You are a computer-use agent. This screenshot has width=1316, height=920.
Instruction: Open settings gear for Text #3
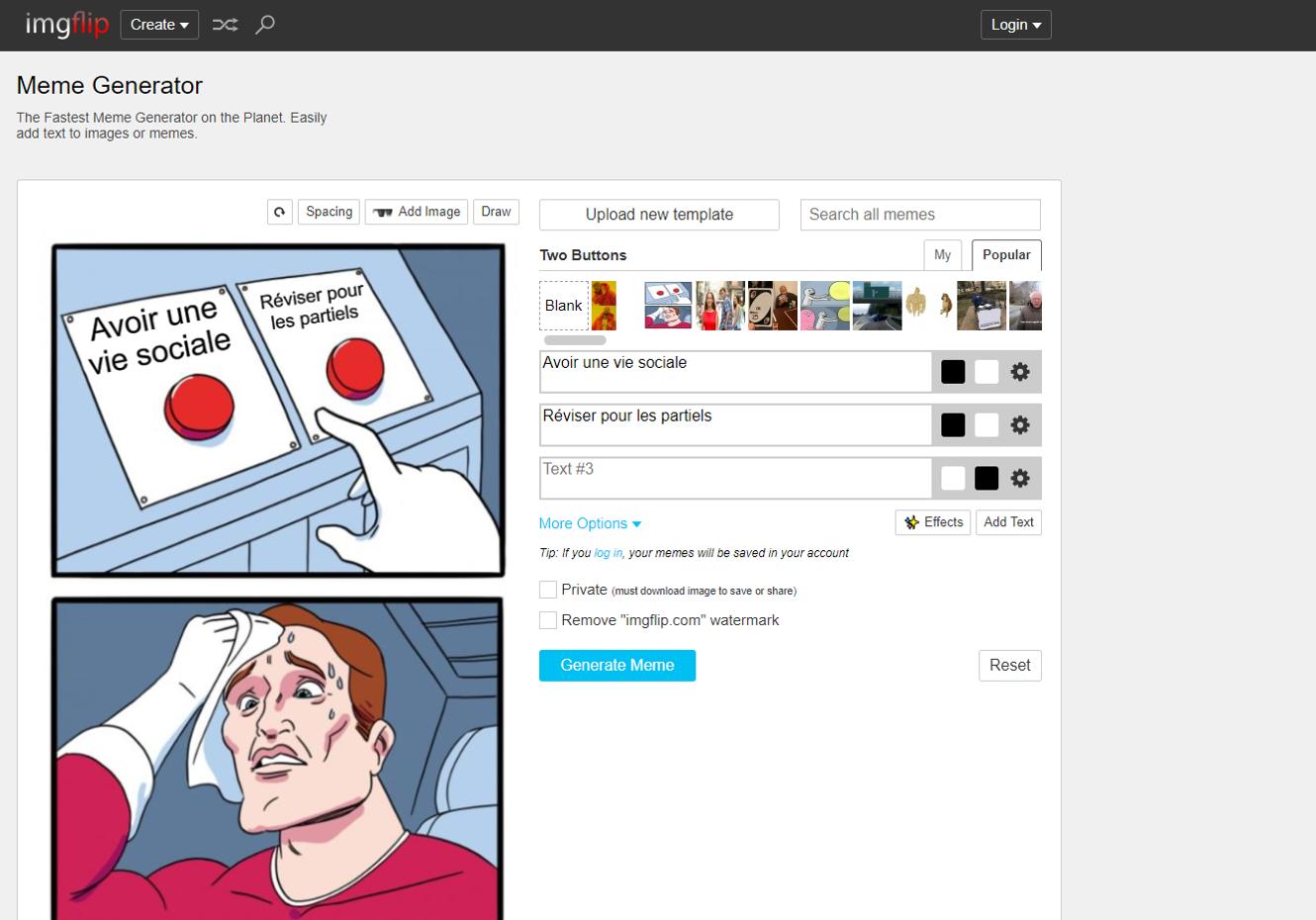coord(1020,479)
